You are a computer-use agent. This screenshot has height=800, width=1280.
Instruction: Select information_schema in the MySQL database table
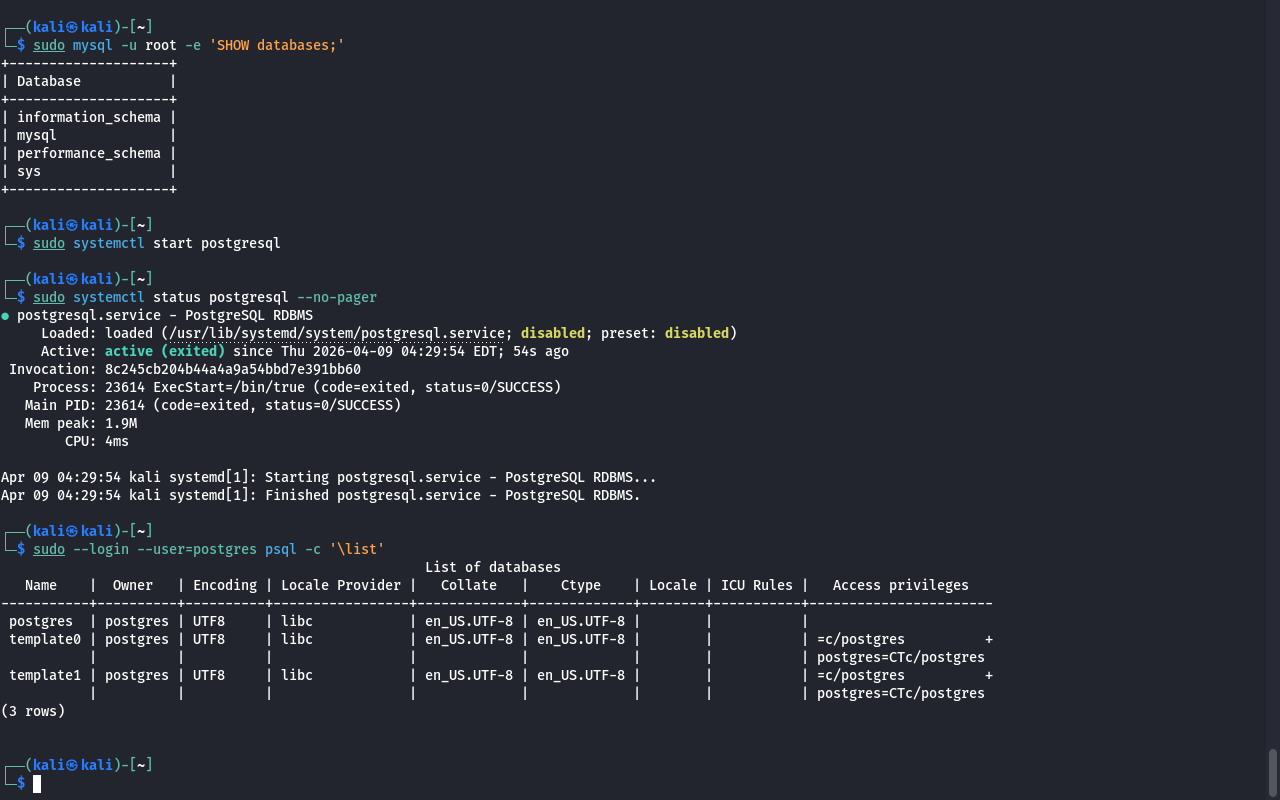(88, 117)
